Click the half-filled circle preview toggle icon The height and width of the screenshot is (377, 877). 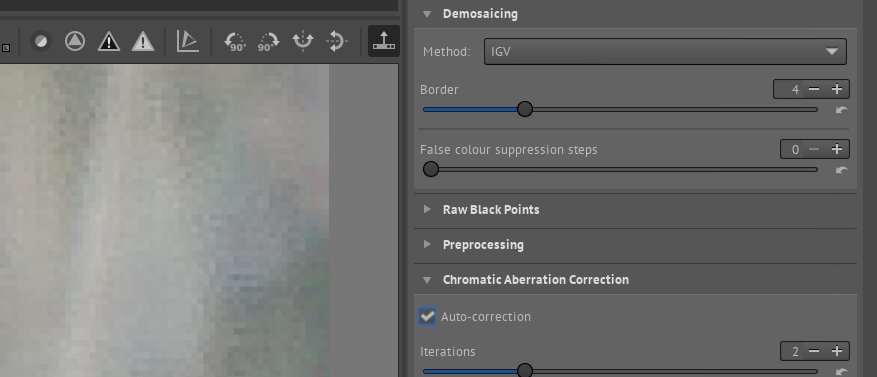click(41, 41)
